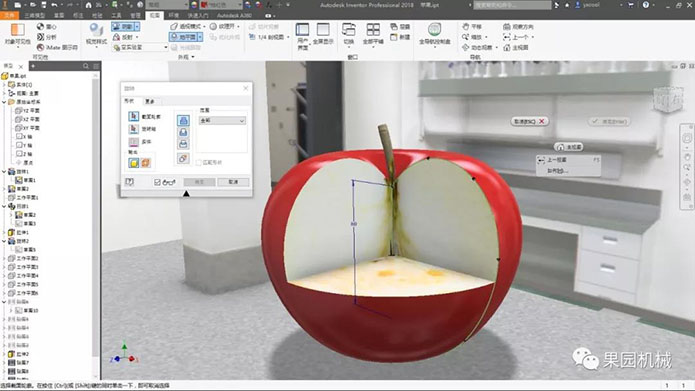Viewport: 695px width, 391px height.
Task: Open the lighting style combo box in ribbon
Action: coord(140,47)
